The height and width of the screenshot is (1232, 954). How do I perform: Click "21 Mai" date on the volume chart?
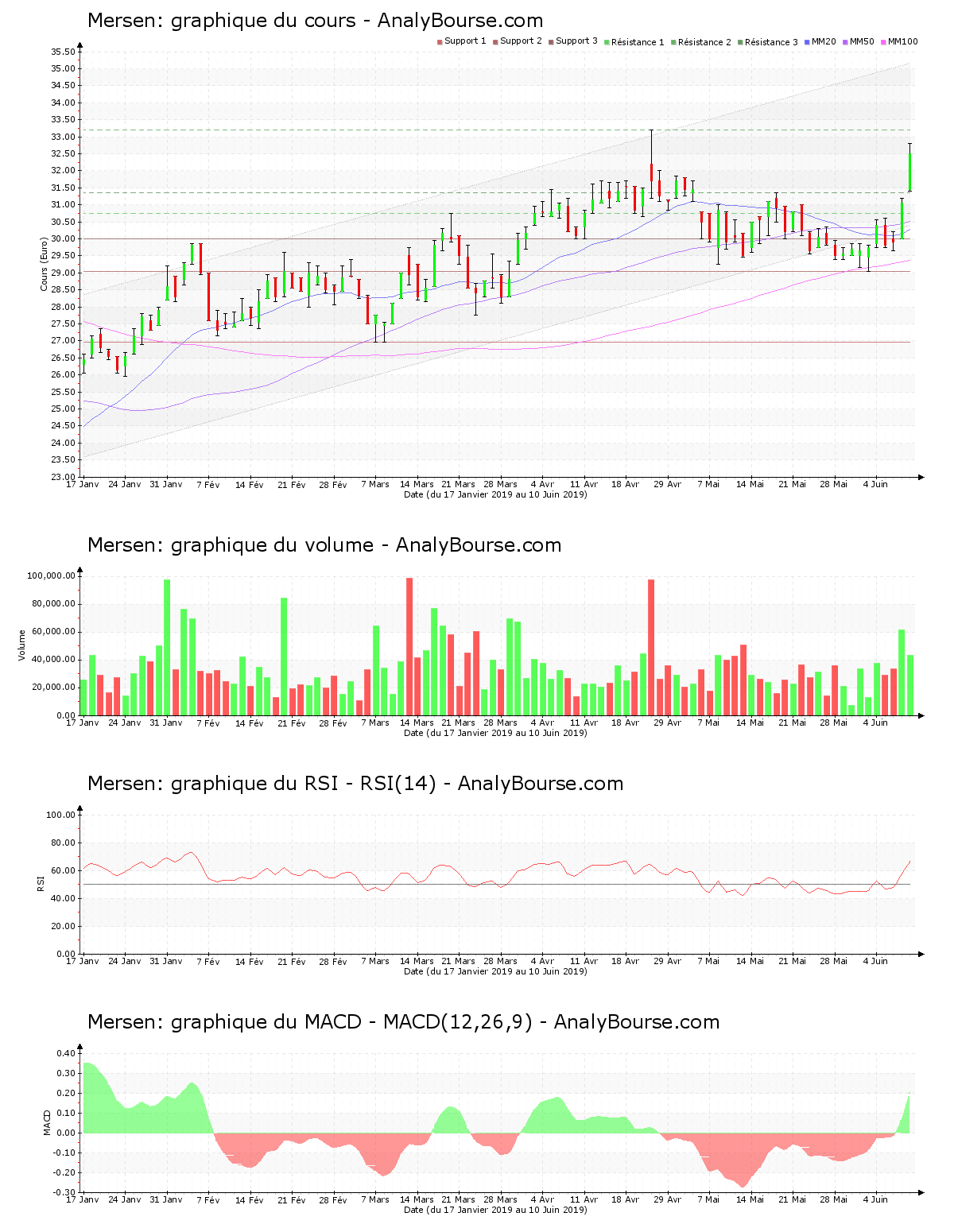pos(793,723)
